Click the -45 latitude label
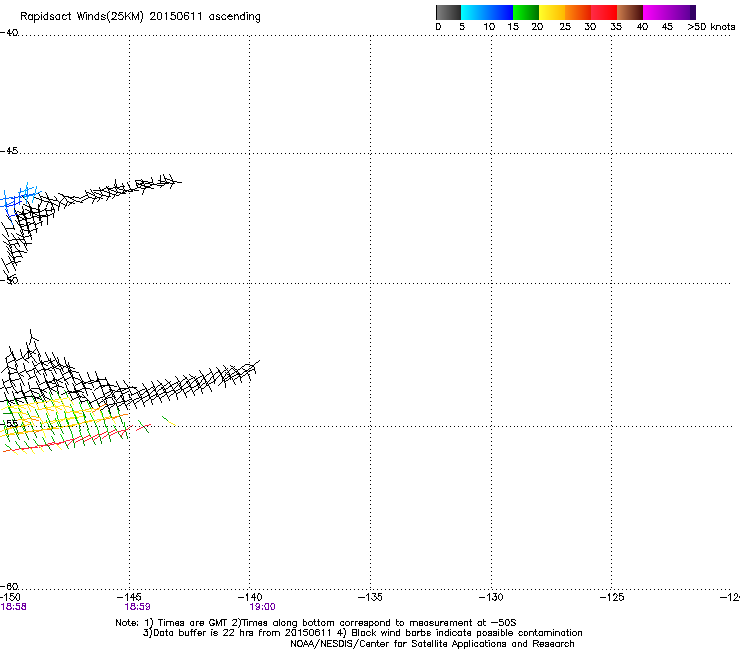 click(x=9, y=151)
